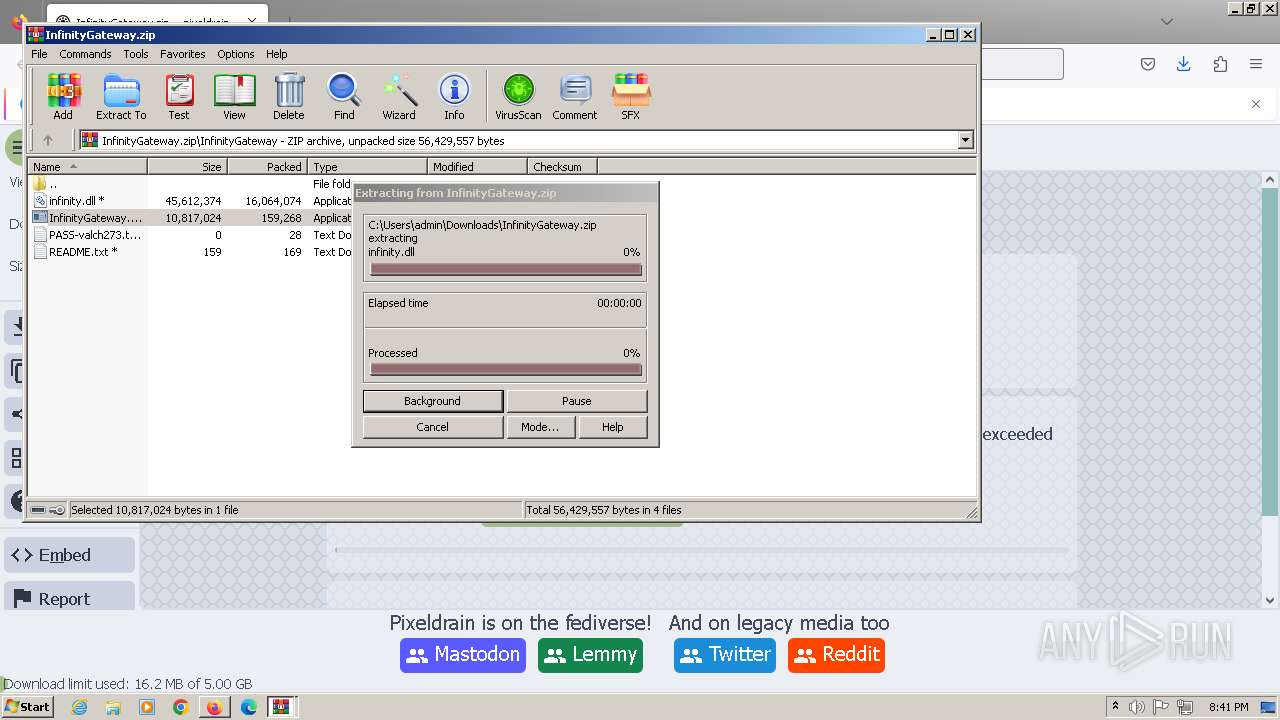Open File Explorer from taskbar
1280x720 pixels.
(113, 707)
